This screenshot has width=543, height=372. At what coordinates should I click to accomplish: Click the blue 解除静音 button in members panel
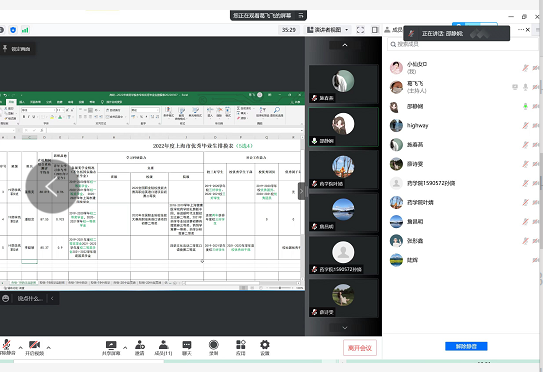point(466,346)
